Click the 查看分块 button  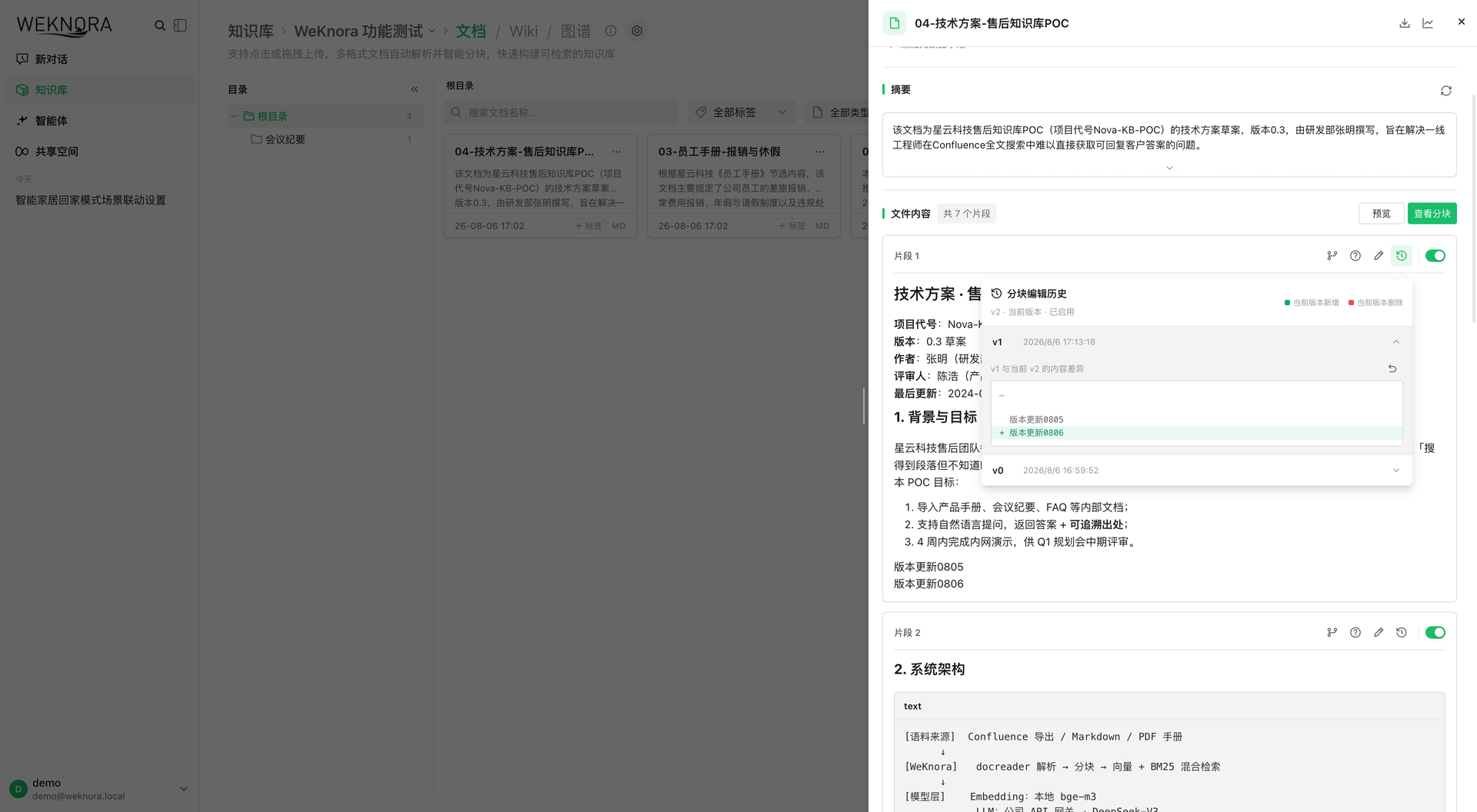click(1432, 214)
